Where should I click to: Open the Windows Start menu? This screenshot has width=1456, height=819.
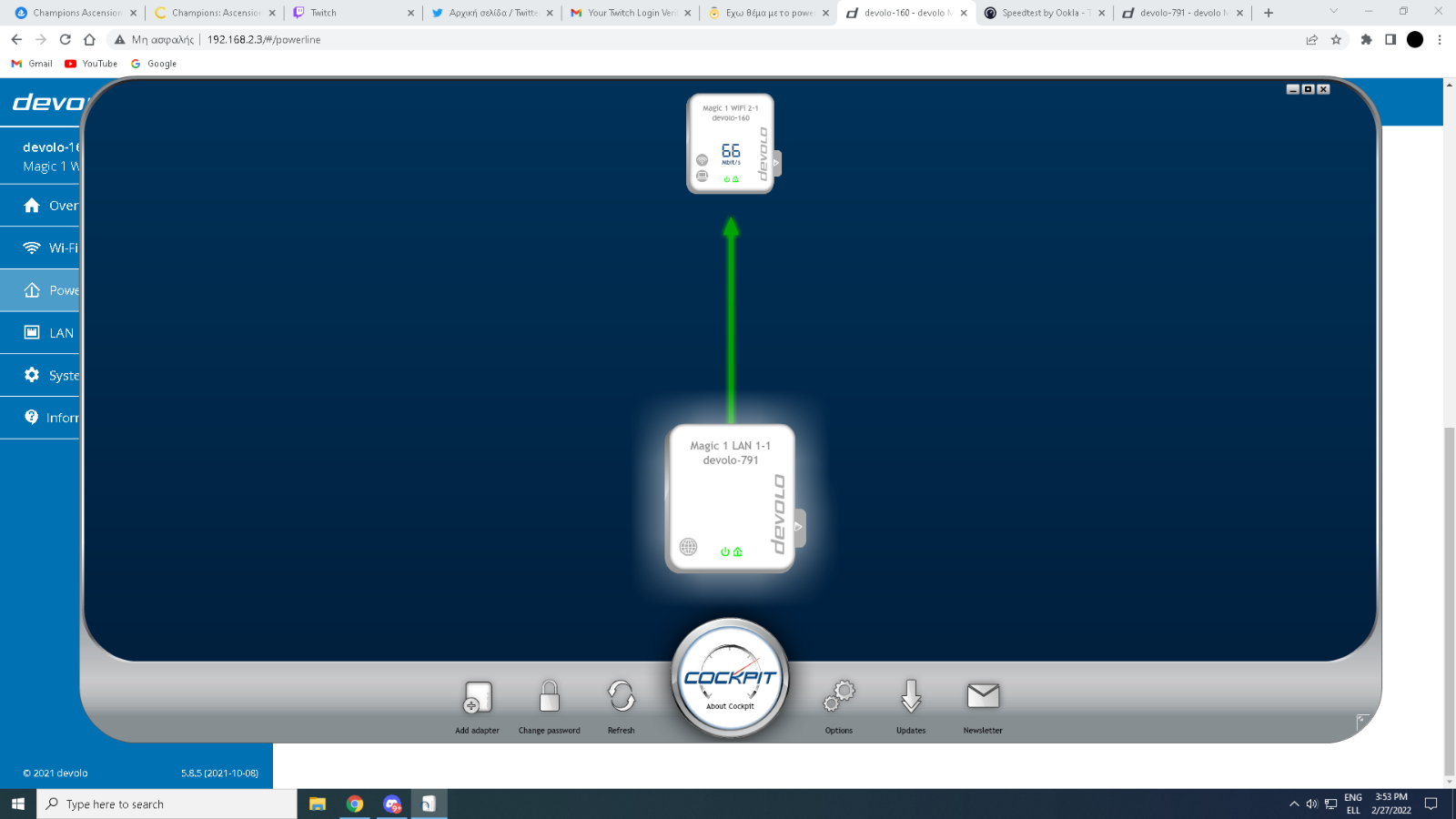pyautogui.click(x=18, y=804)
